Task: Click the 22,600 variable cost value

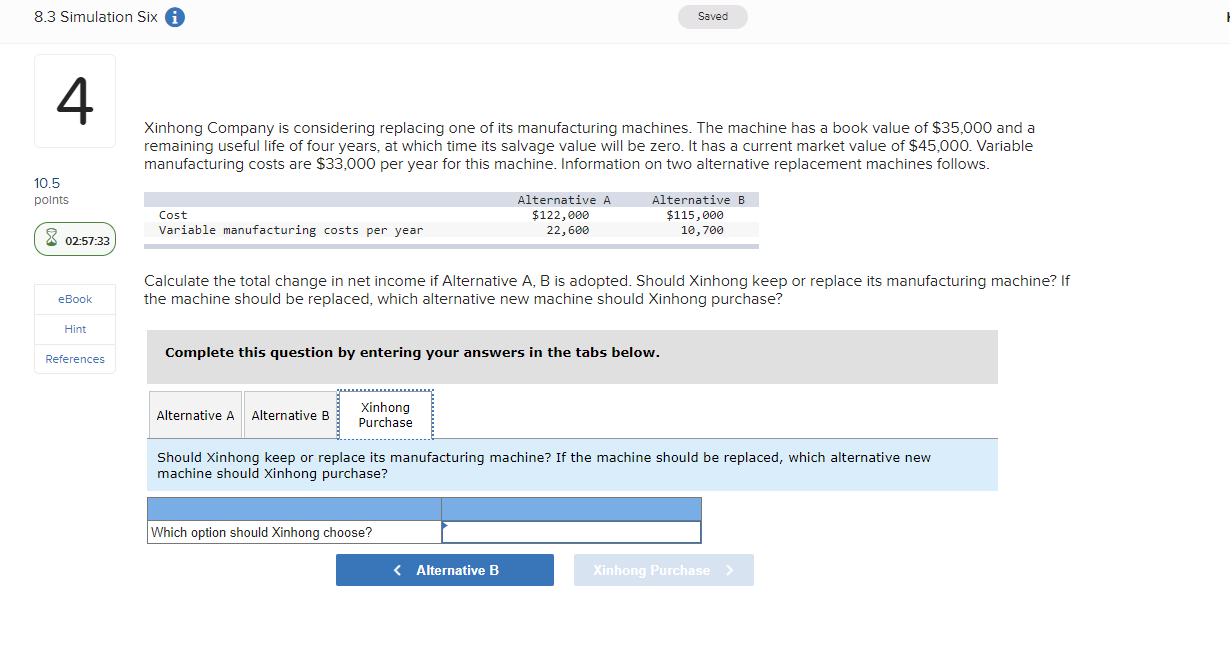Action: pos(567,230)
